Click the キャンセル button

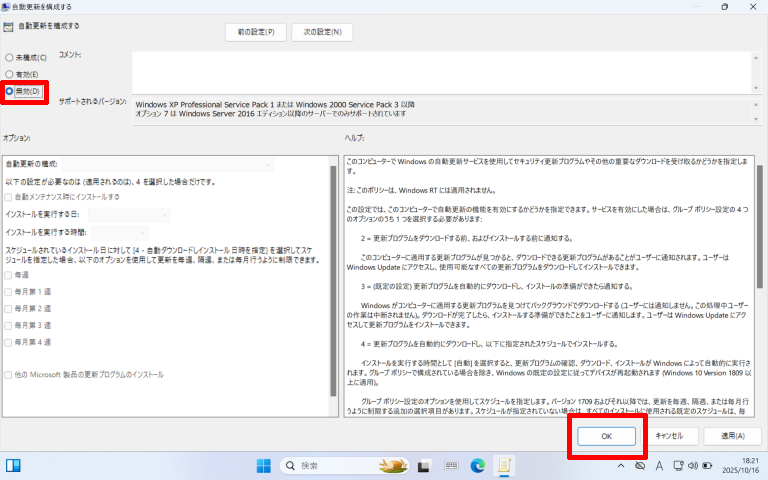pos(668,435)
